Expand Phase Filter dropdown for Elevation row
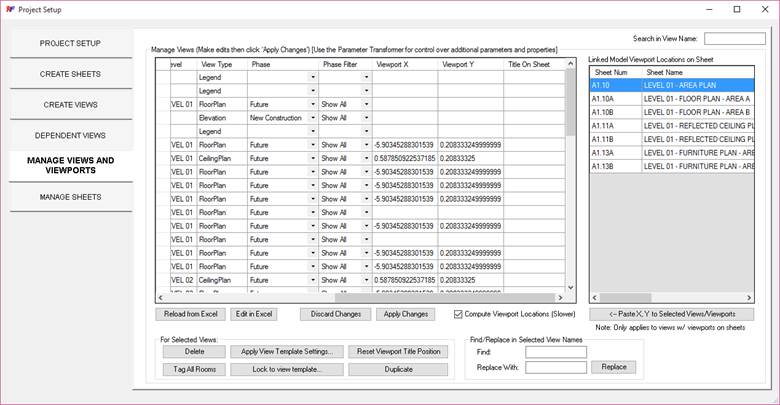 click(x=367, y=117)
